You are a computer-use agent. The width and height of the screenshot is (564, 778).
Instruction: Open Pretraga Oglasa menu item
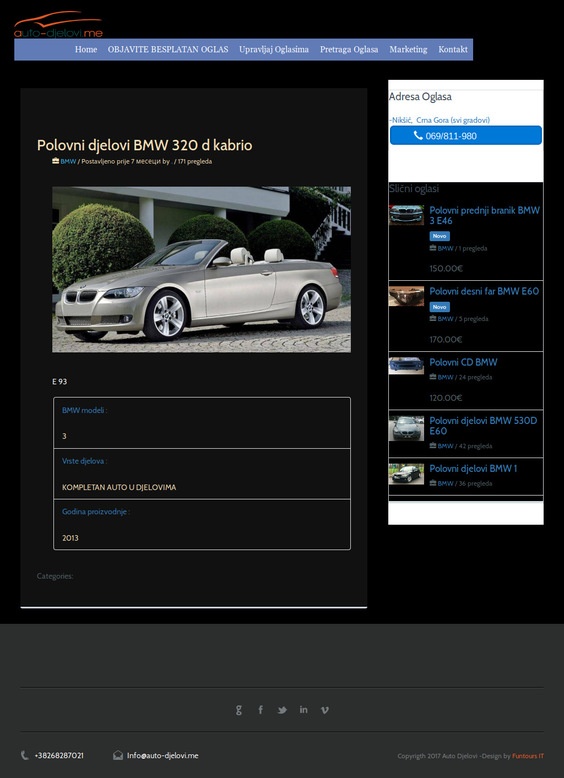(x=349, y=50)
